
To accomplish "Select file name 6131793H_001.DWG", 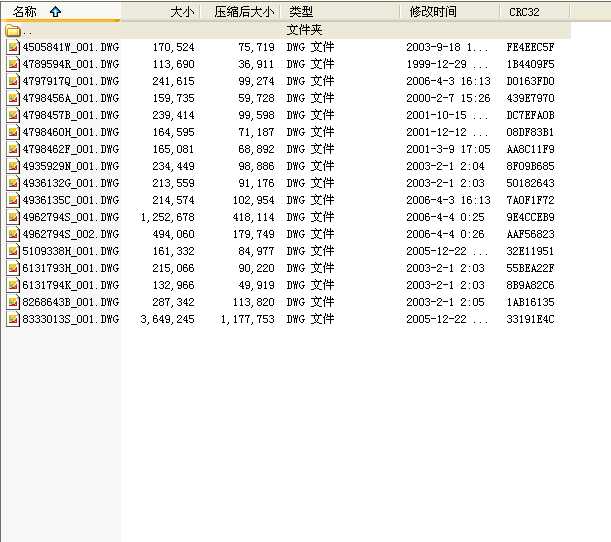I will coord(71,268).
